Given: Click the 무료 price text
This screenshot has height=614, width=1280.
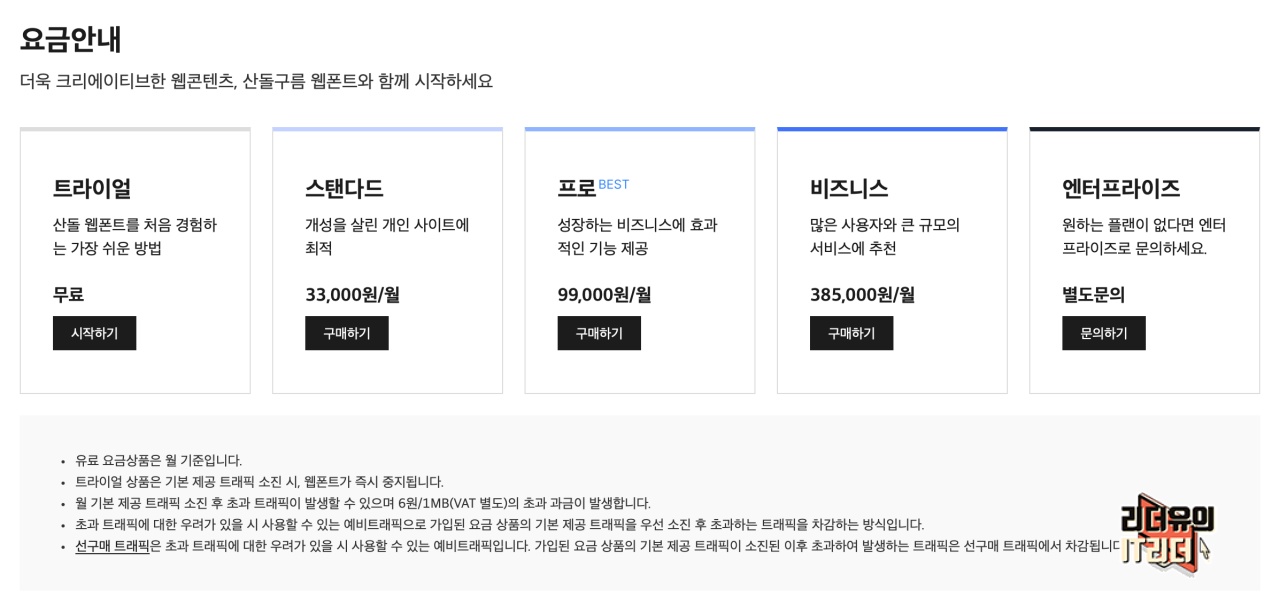Looking at the screenshot, I should (x=68, y=294).
